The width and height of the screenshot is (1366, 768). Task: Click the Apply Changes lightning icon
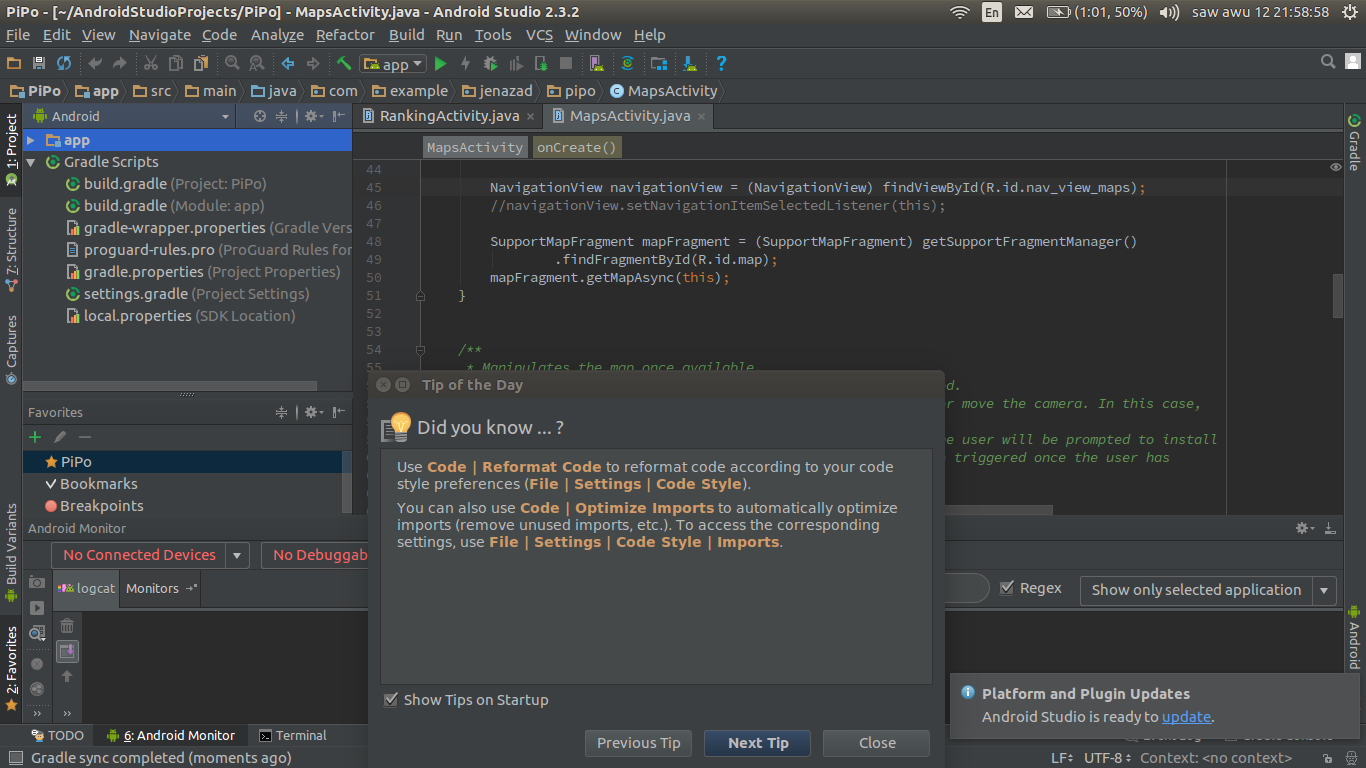465,63
